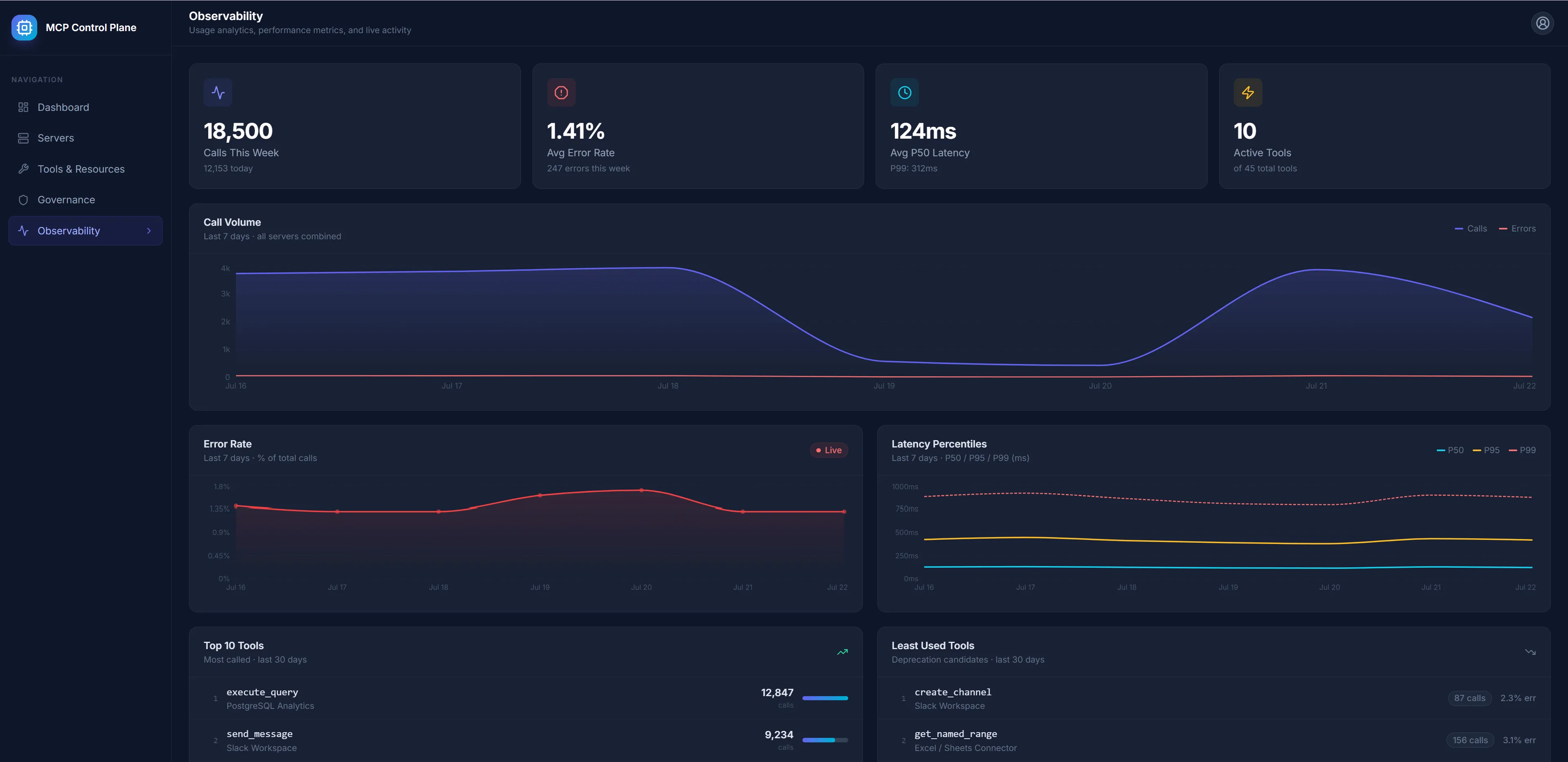The image size is (1568, 762).
Task: Click the '2.3% err' value
Action: coord(1517,698)
